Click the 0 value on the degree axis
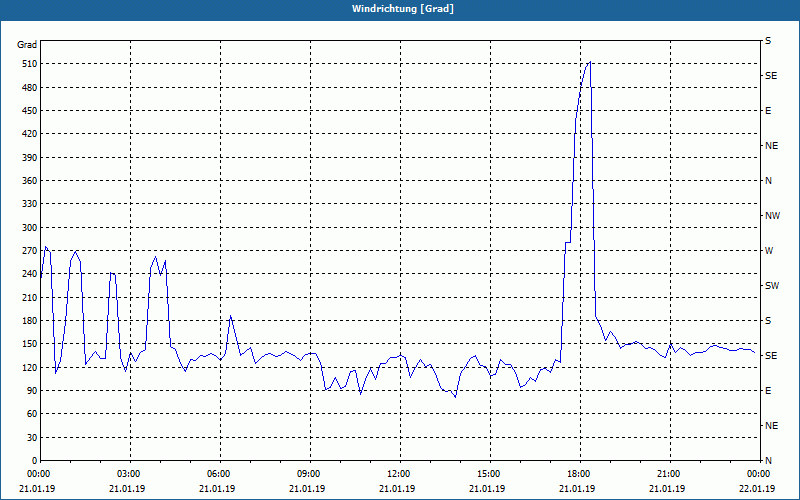800x500 pixels. (x=35, y=461)
